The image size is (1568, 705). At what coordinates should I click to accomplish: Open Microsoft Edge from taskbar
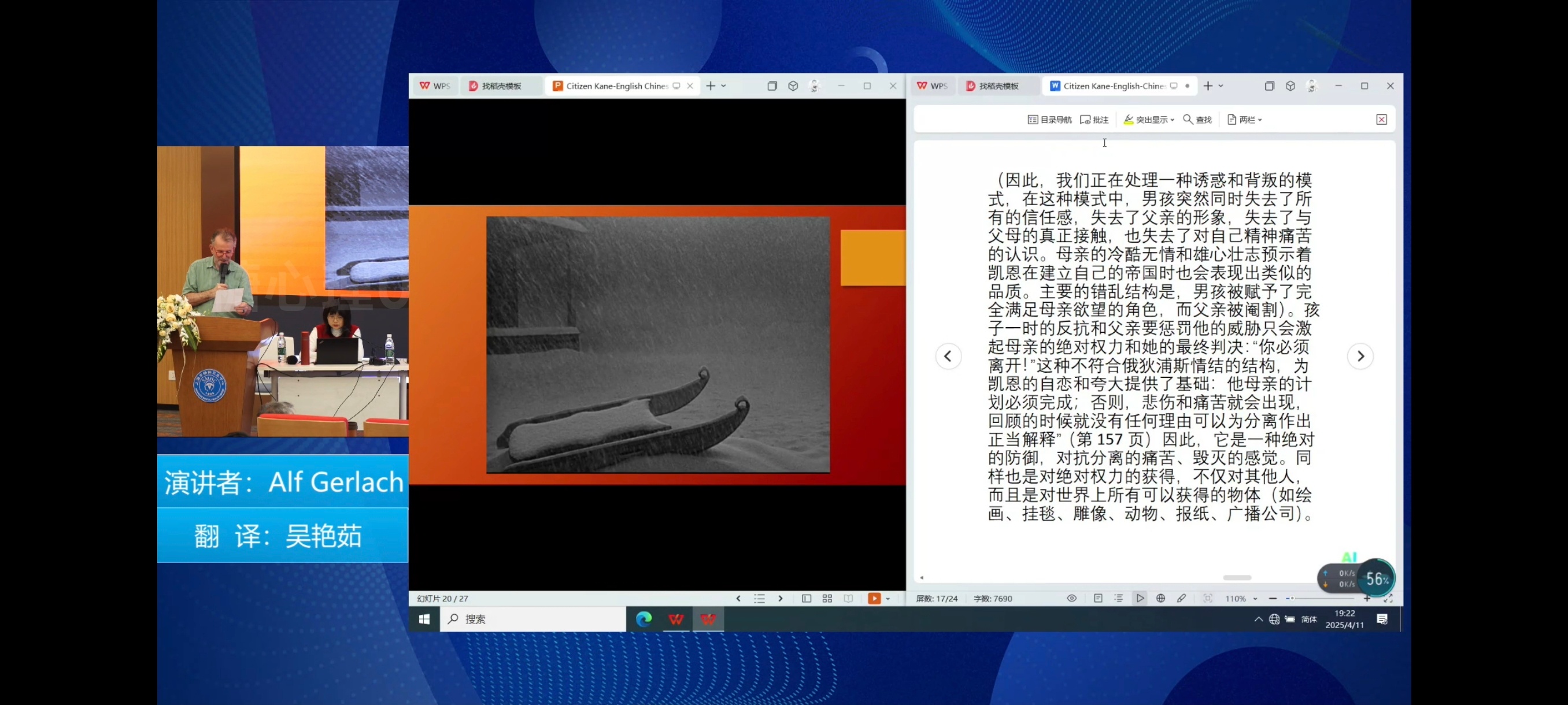coord(644,619)
